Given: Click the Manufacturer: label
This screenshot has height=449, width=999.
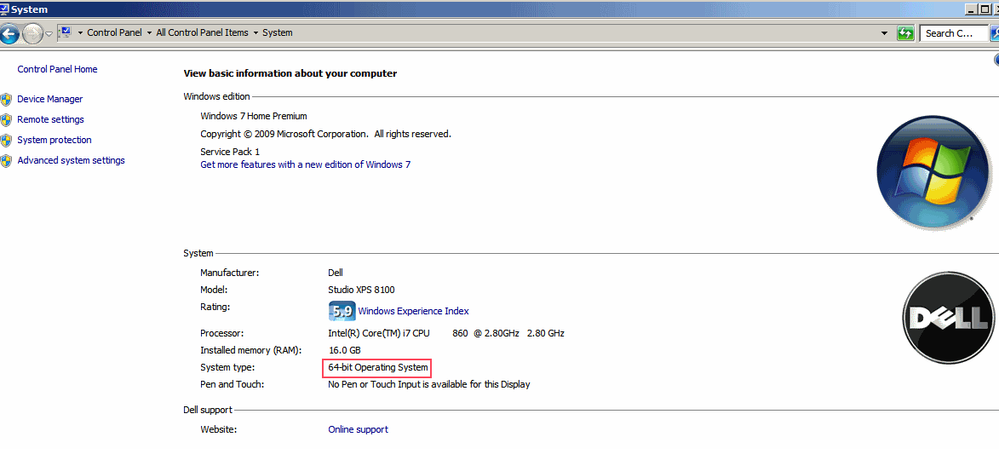Looking at the screenshot, I should point(229,273).
